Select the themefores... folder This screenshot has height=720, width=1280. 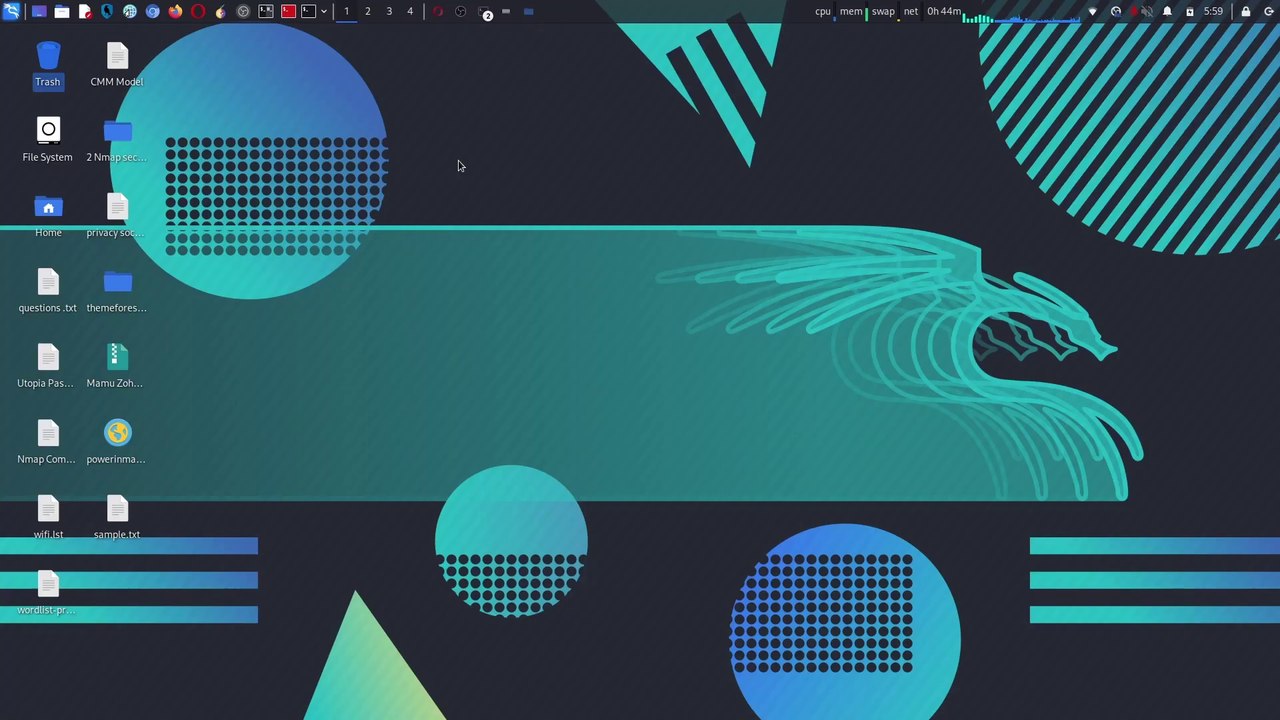point(117,291)
